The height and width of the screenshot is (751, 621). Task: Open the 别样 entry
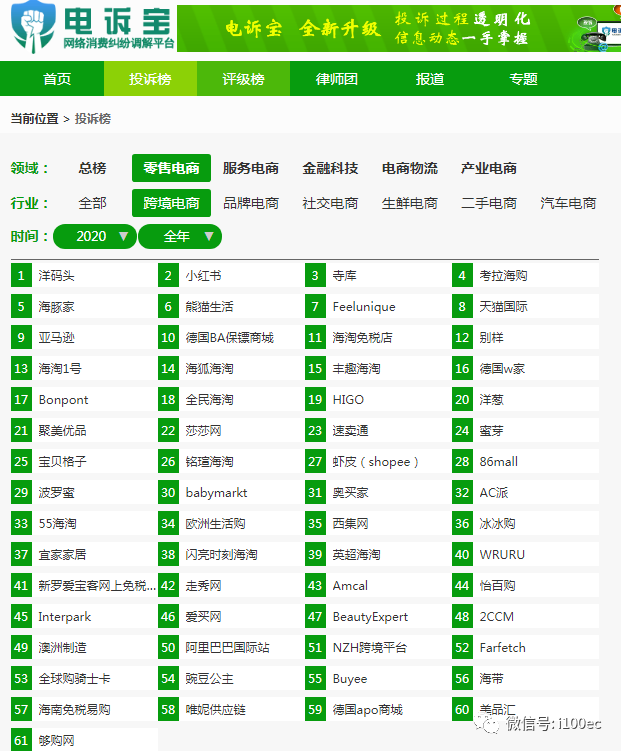[525, 338]
